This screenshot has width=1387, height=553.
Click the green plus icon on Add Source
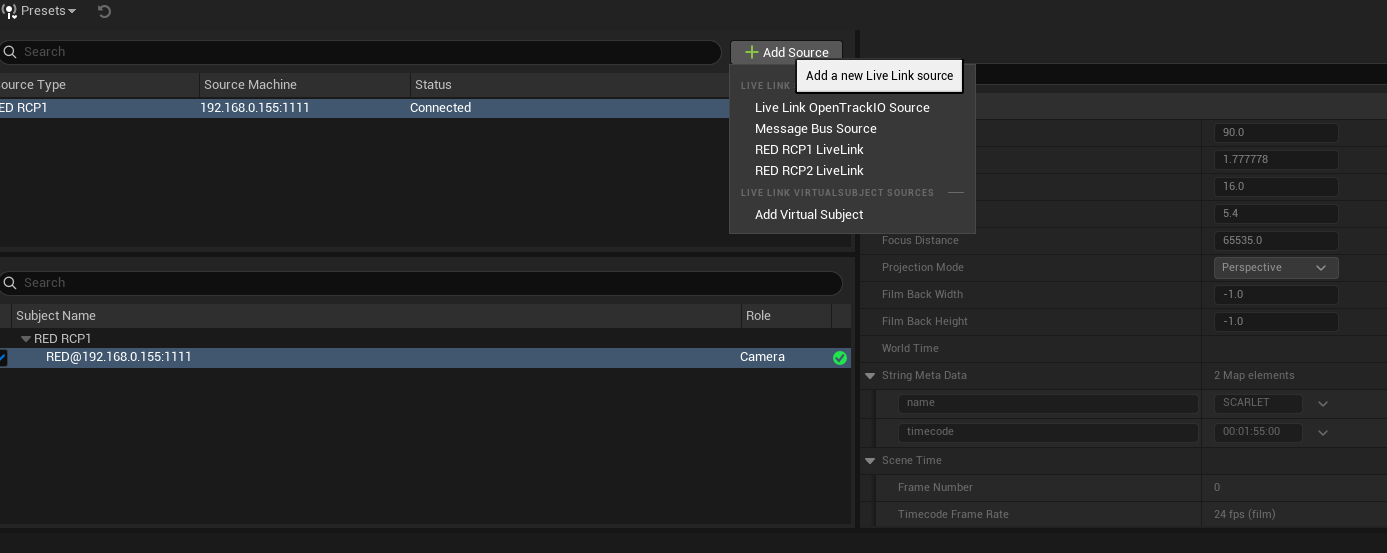coord(751,52)
